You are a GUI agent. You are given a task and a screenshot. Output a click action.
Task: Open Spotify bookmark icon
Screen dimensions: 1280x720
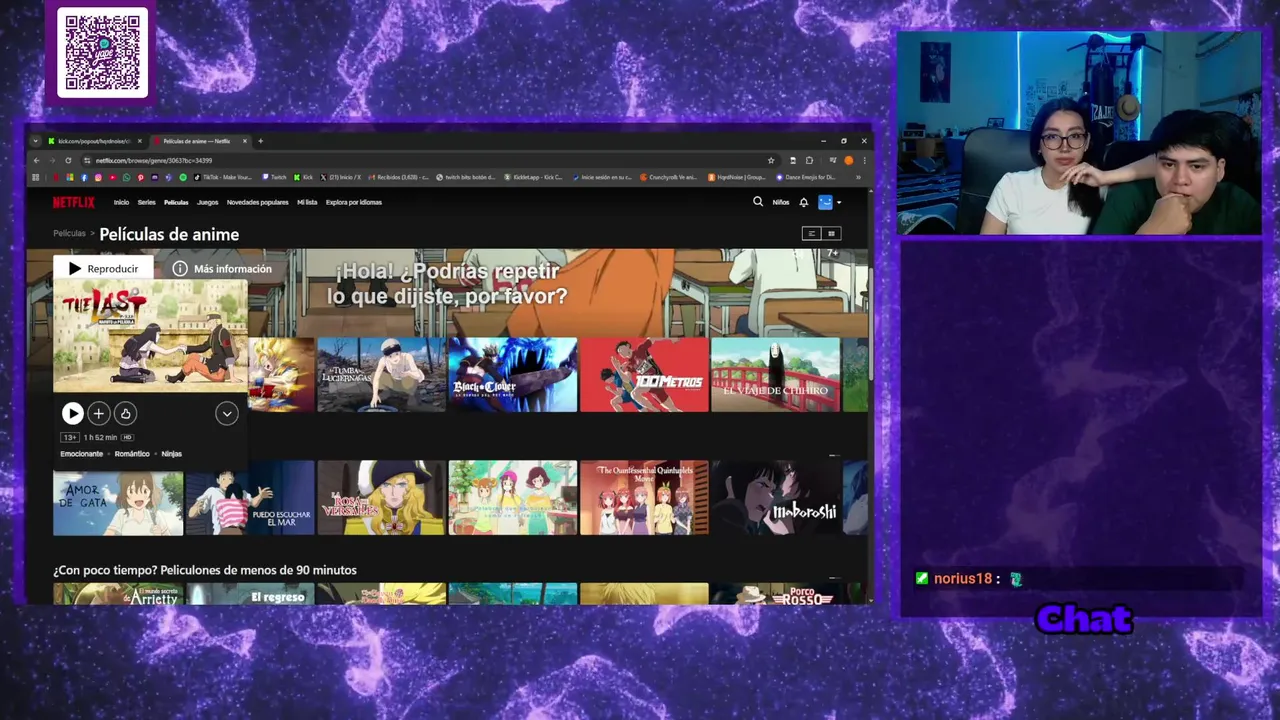pos(183,177)
